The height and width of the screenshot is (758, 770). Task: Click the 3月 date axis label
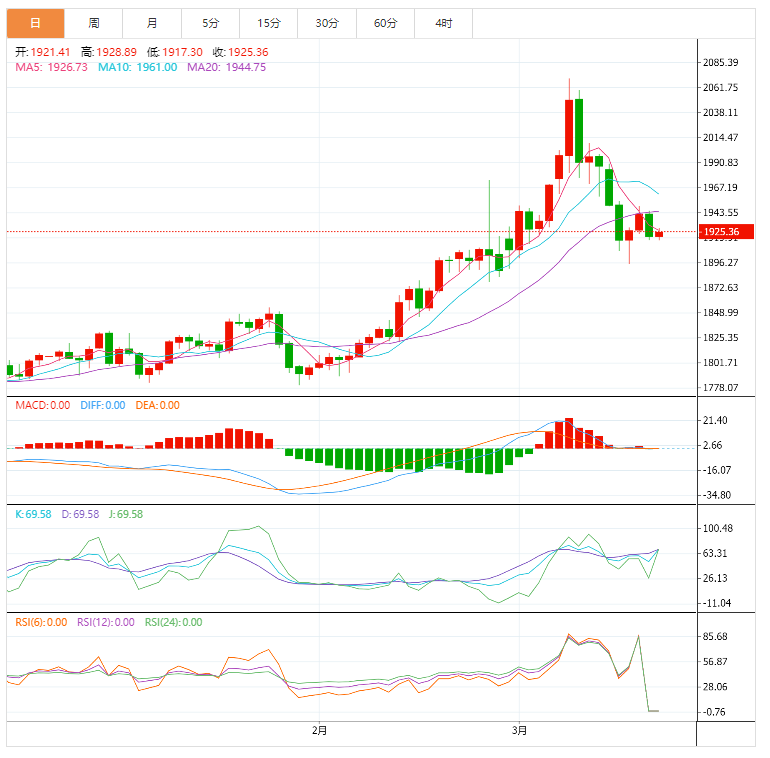tap(519, 731)
